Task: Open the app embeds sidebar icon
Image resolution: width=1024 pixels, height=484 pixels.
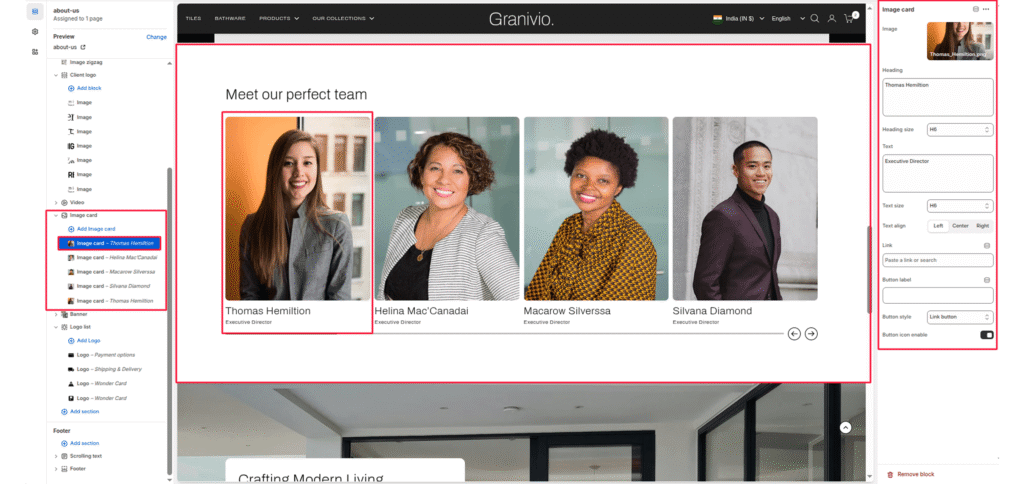Action: 35,53
